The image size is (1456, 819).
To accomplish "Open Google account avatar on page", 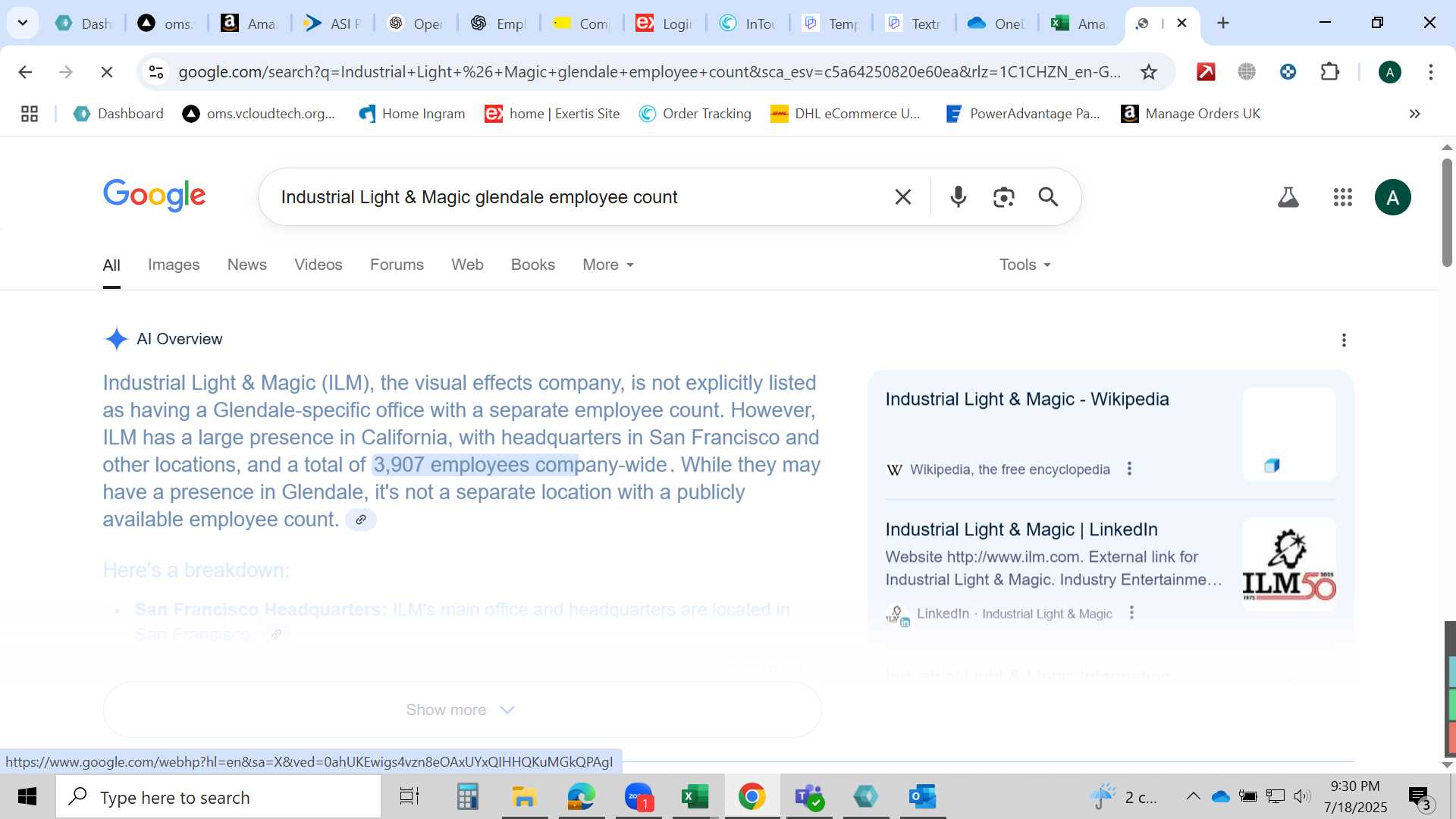I will pyautogui.click(x=1392, y=197).
